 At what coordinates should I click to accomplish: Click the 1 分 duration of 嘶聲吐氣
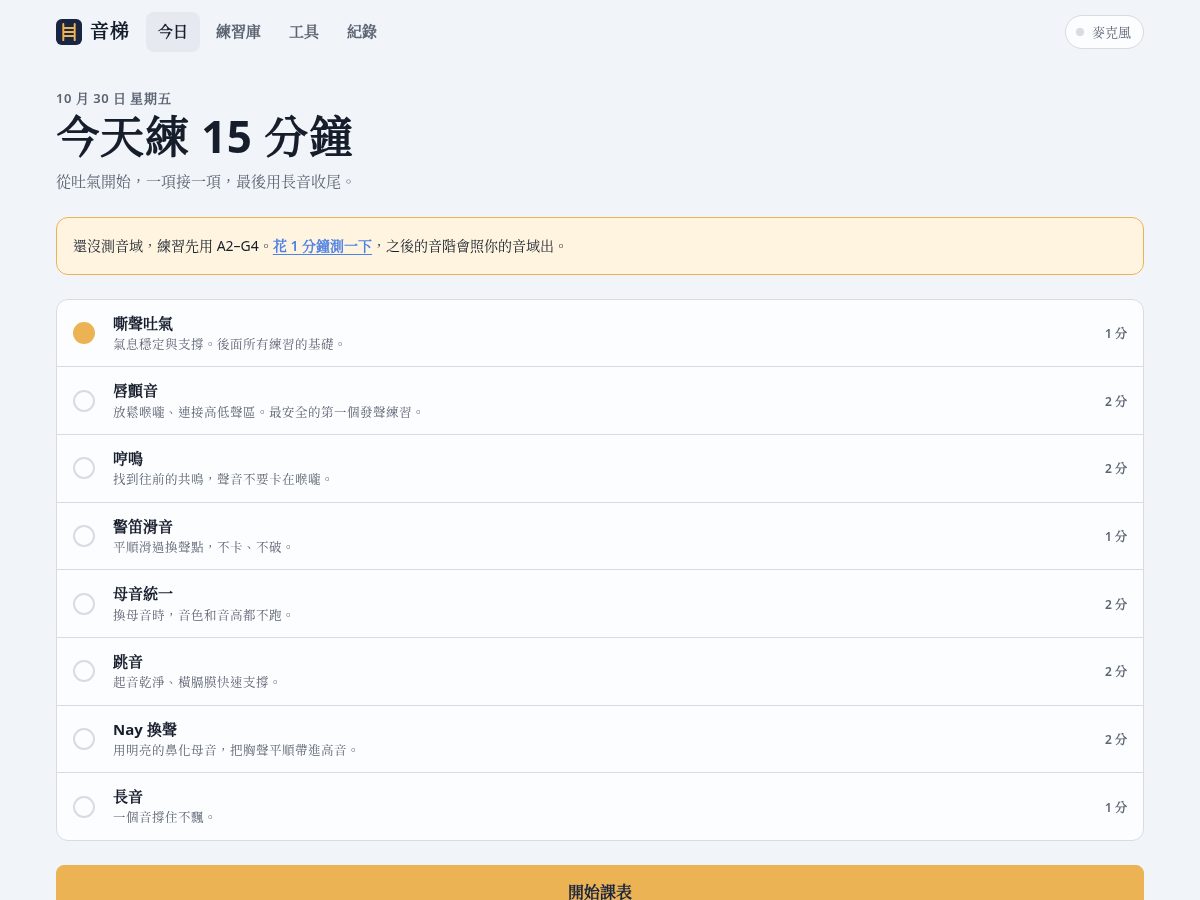coord(1116,333)
